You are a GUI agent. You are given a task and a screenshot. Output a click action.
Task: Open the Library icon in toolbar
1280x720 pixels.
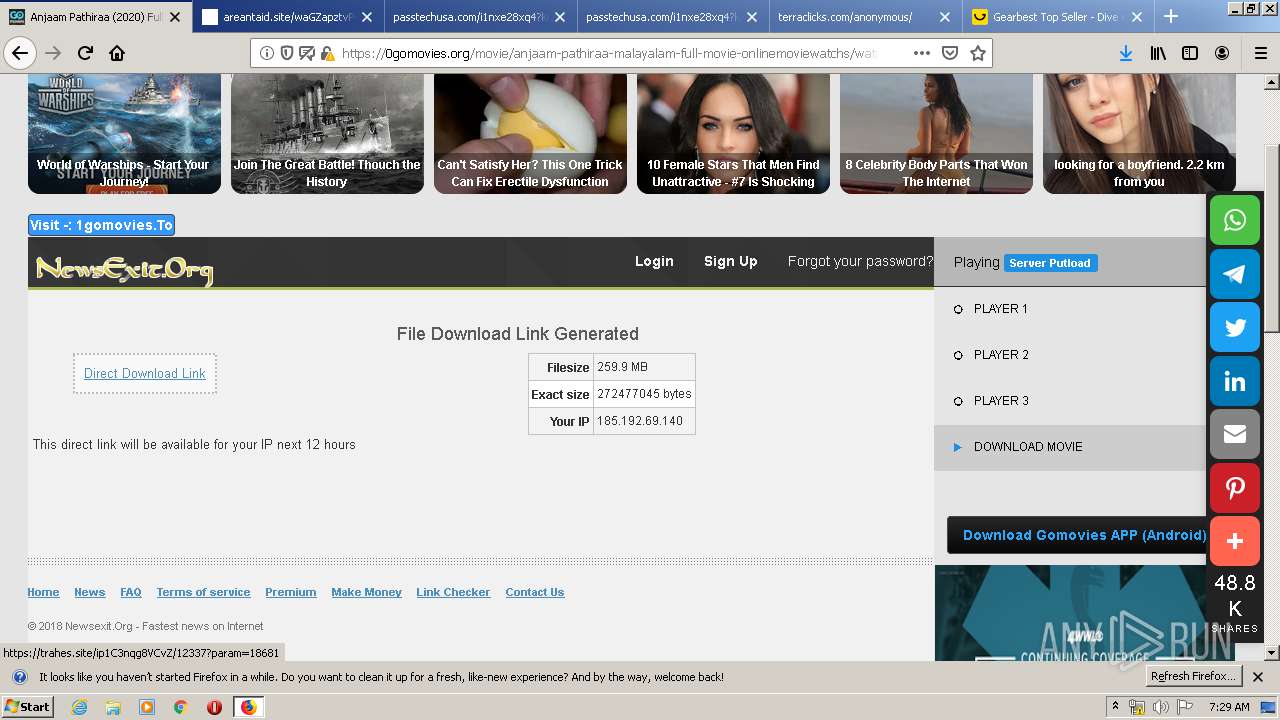(1158, 53)
